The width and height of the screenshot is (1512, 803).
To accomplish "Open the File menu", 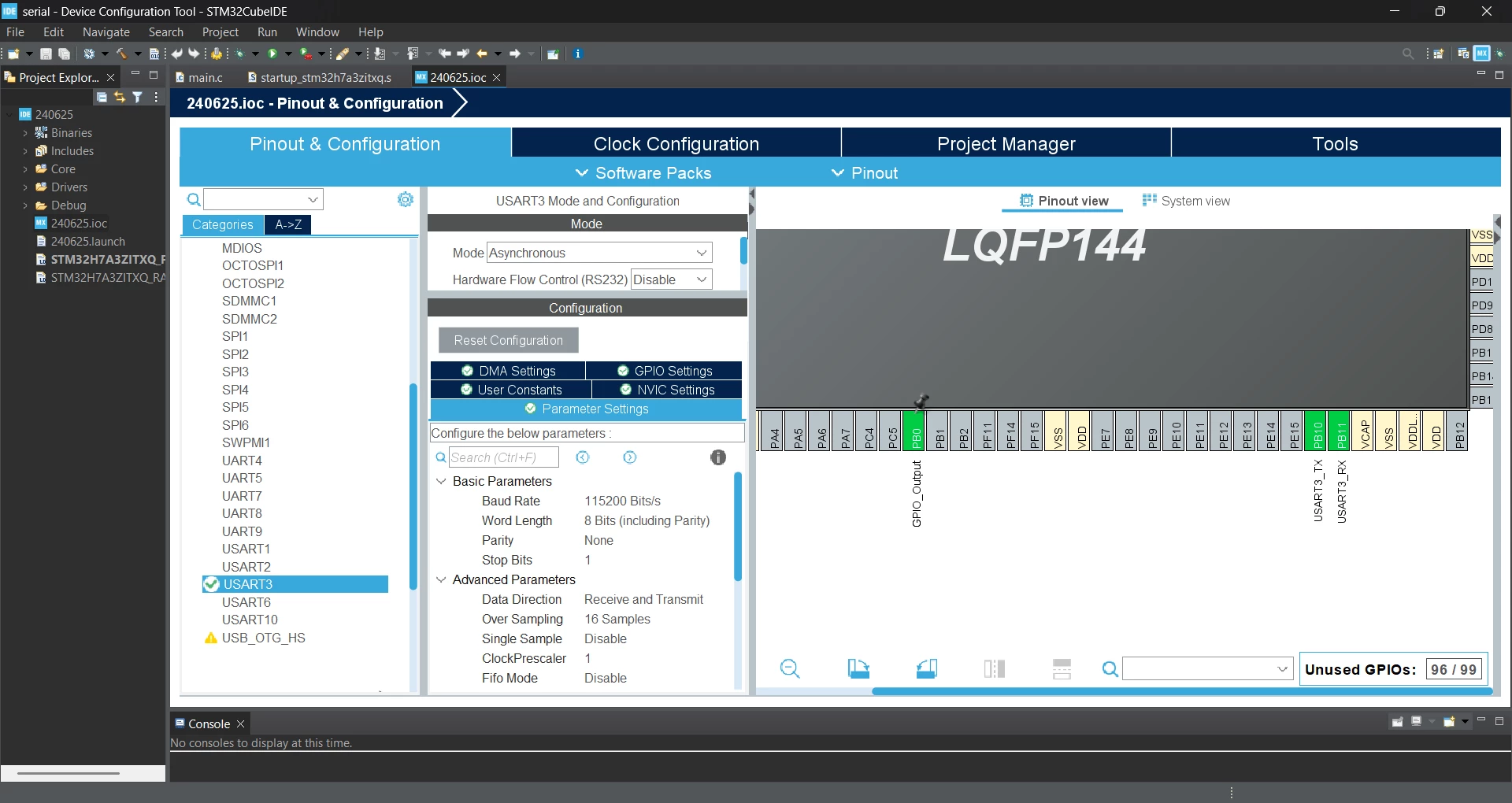I will point(15,32).
